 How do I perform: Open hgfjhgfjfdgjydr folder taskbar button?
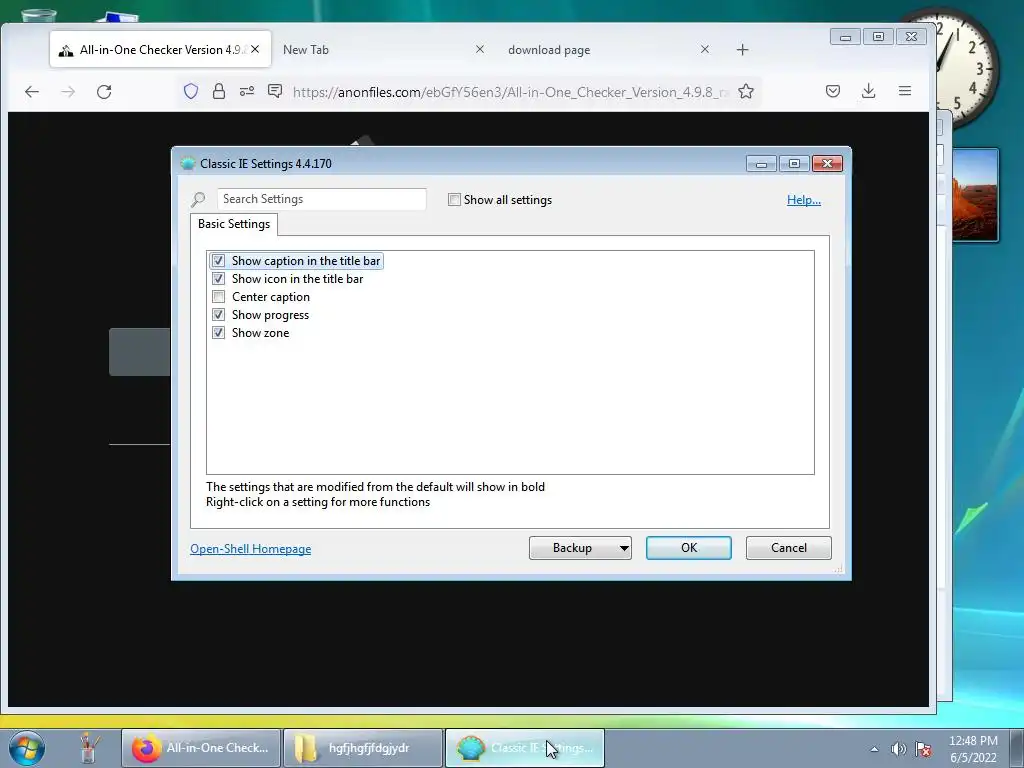[363, 748]
